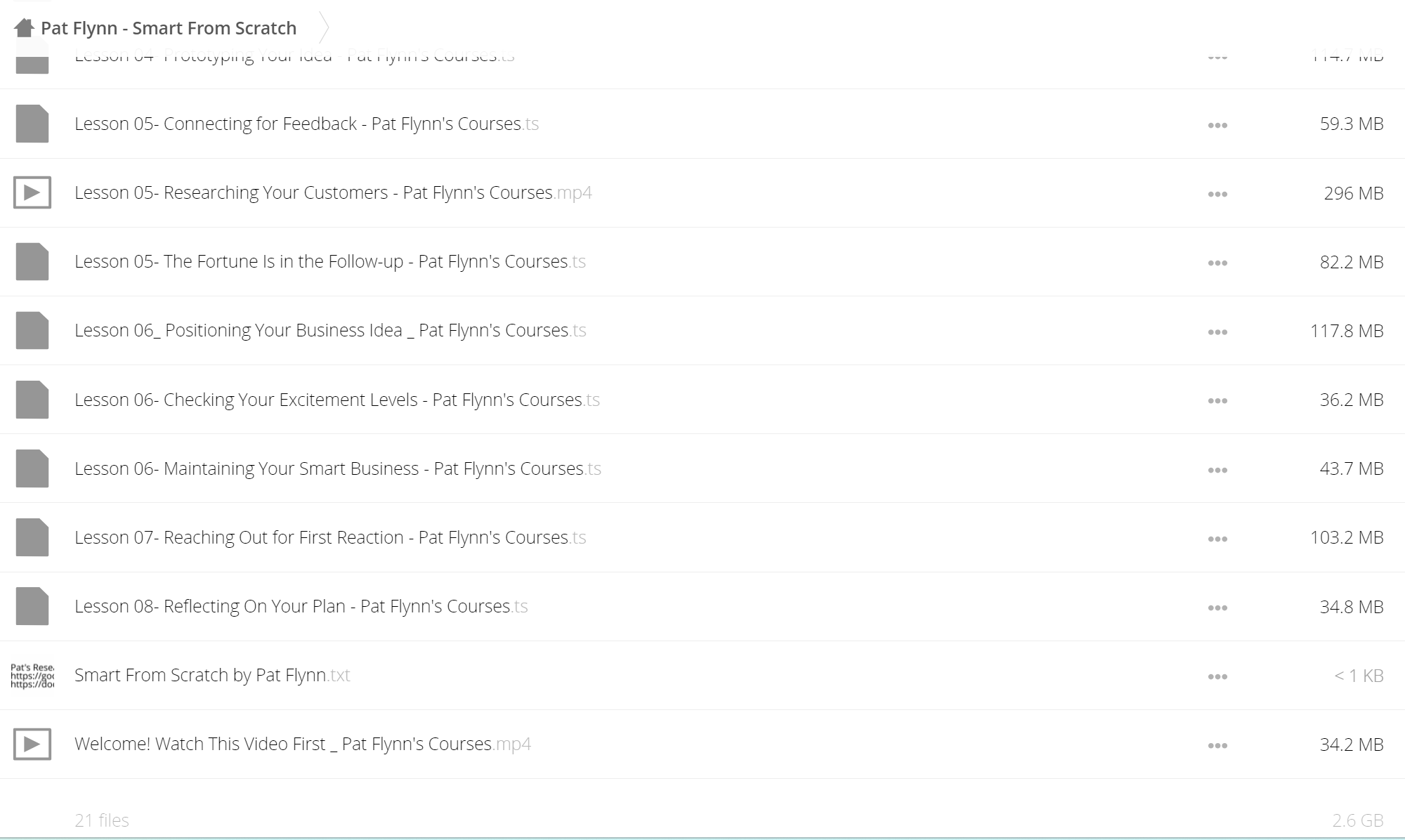Click video icon for Researching Your Customers
Image resolution: width=1405 pixels, height=840 pixels.
tap(32, 192)
